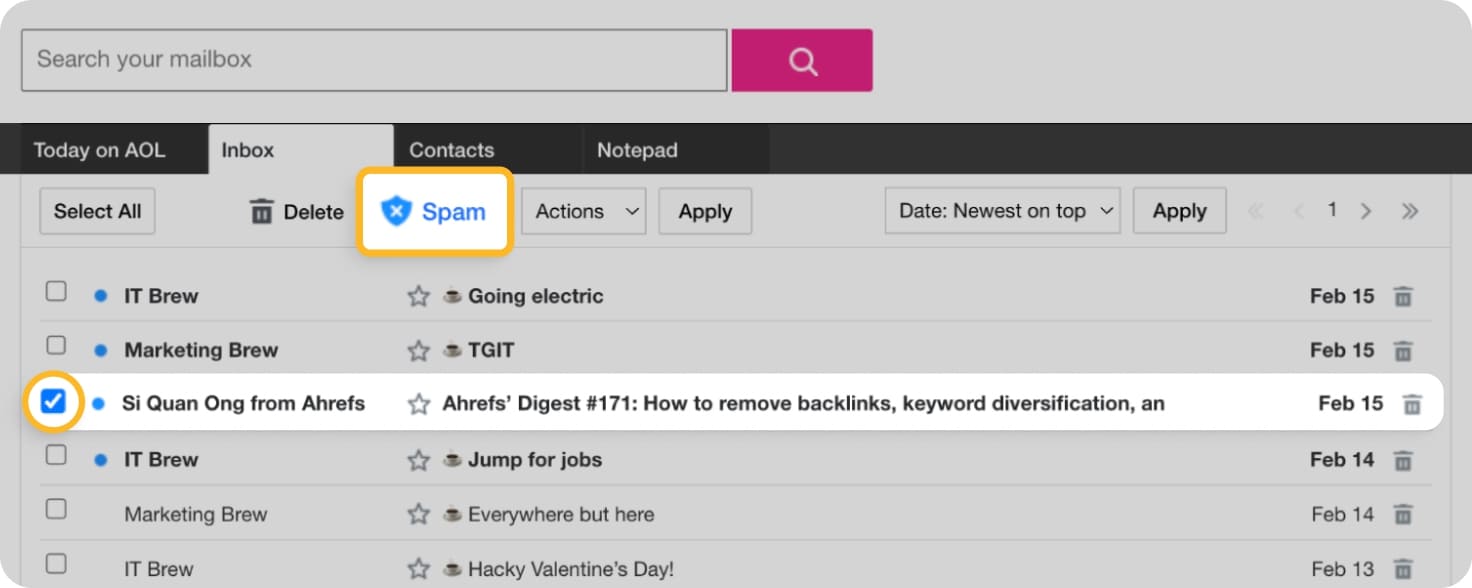Star the "Going electric" email
Viewport: 1472px width, 588px height.
point(418,296)
